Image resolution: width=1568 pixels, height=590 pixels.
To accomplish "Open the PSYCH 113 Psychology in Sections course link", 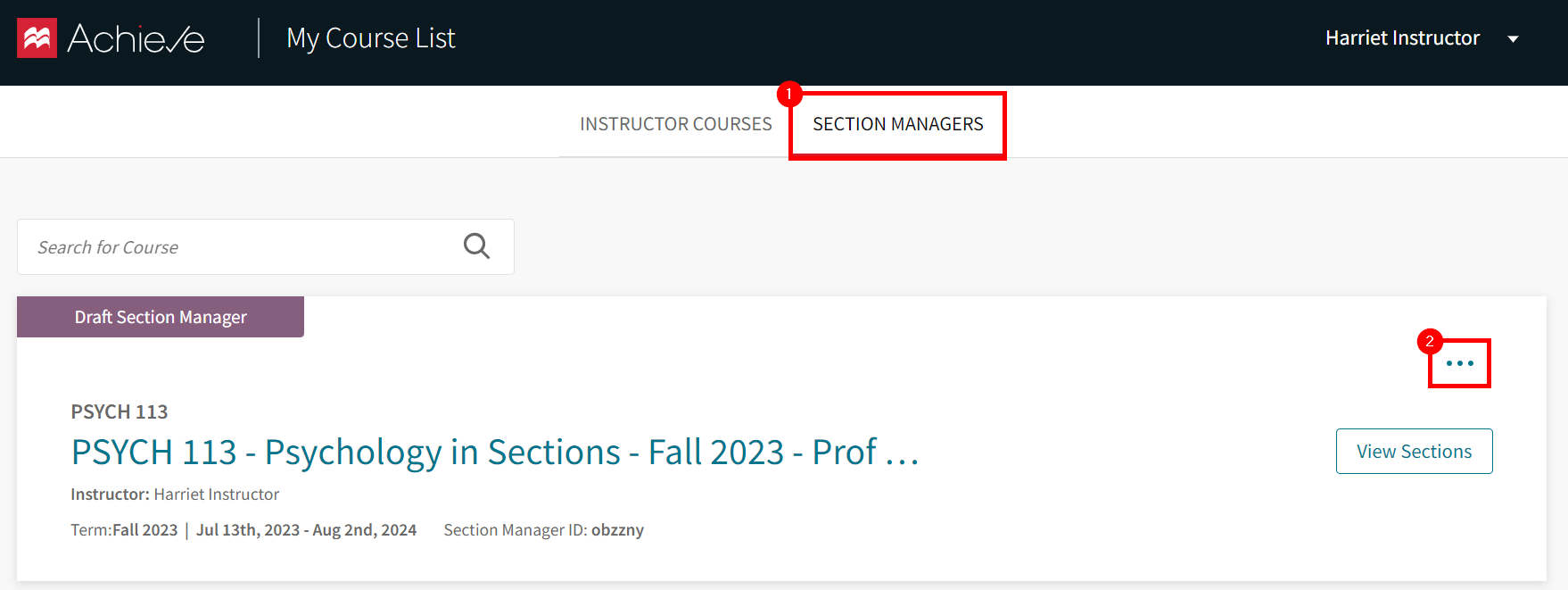I will (495, 452).
